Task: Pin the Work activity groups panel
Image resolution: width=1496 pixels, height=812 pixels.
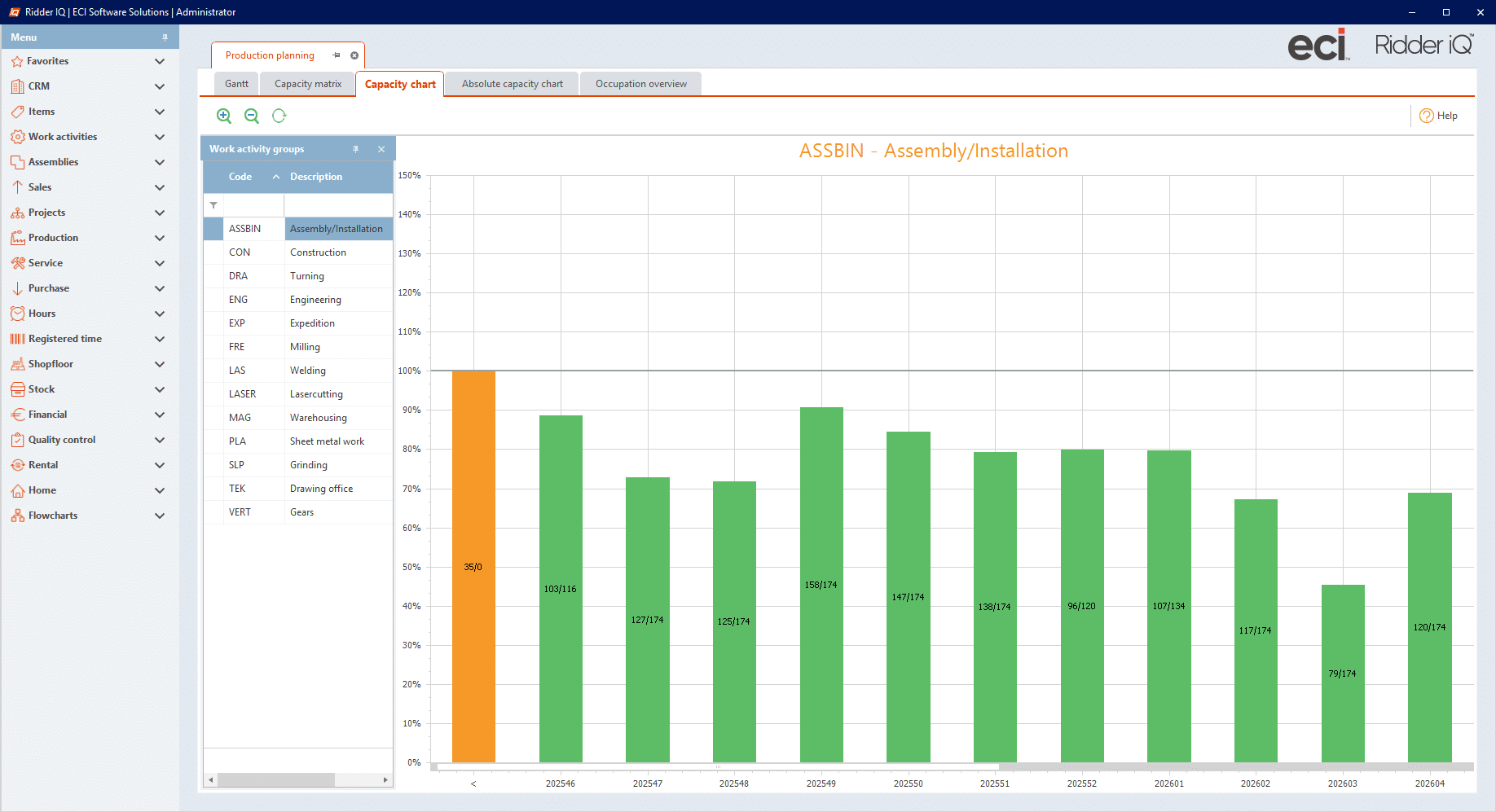Action: click(x=355, y=149)
